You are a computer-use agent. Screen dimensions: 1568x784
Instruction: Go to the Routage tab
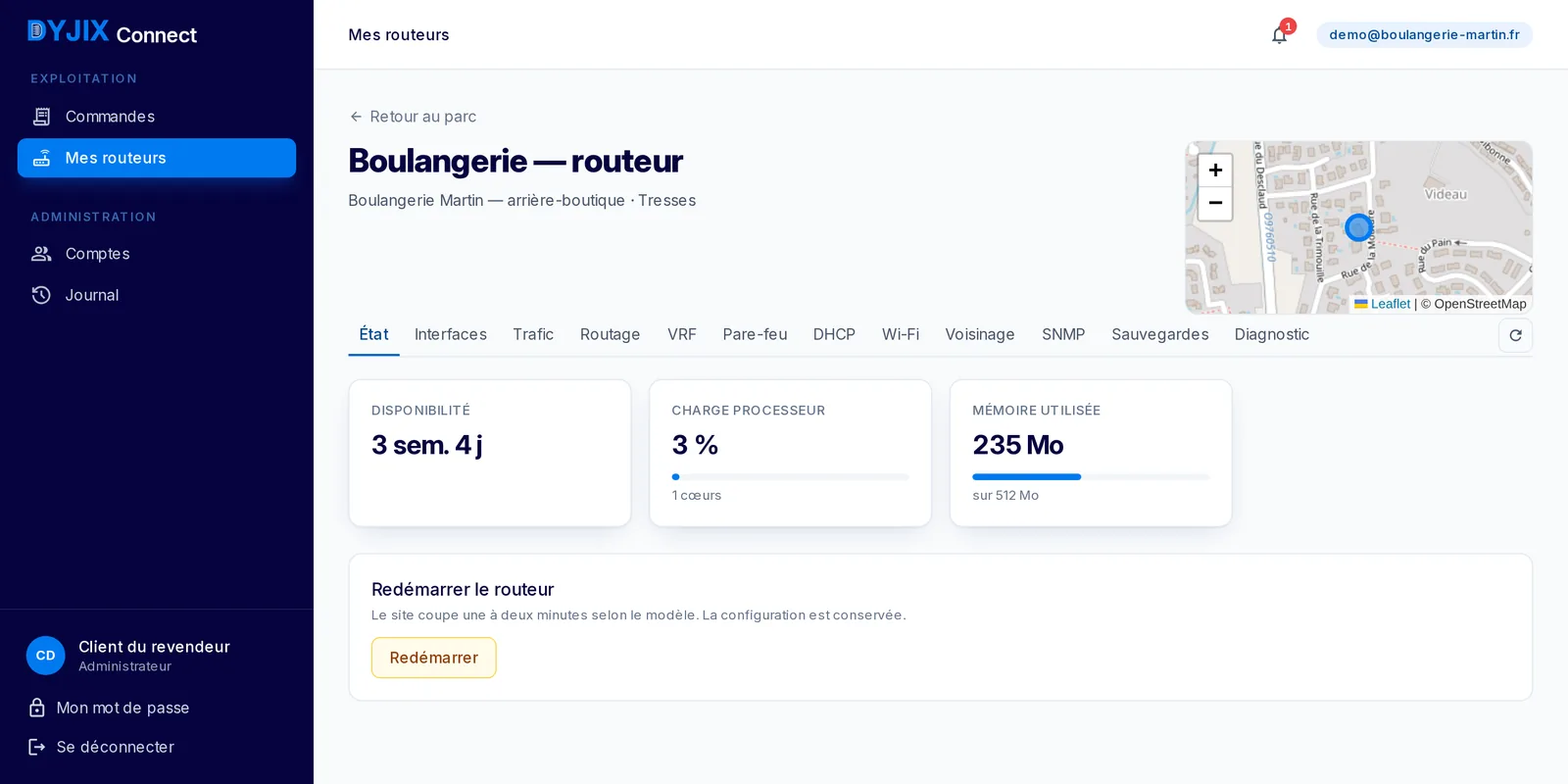coord(610,334)
